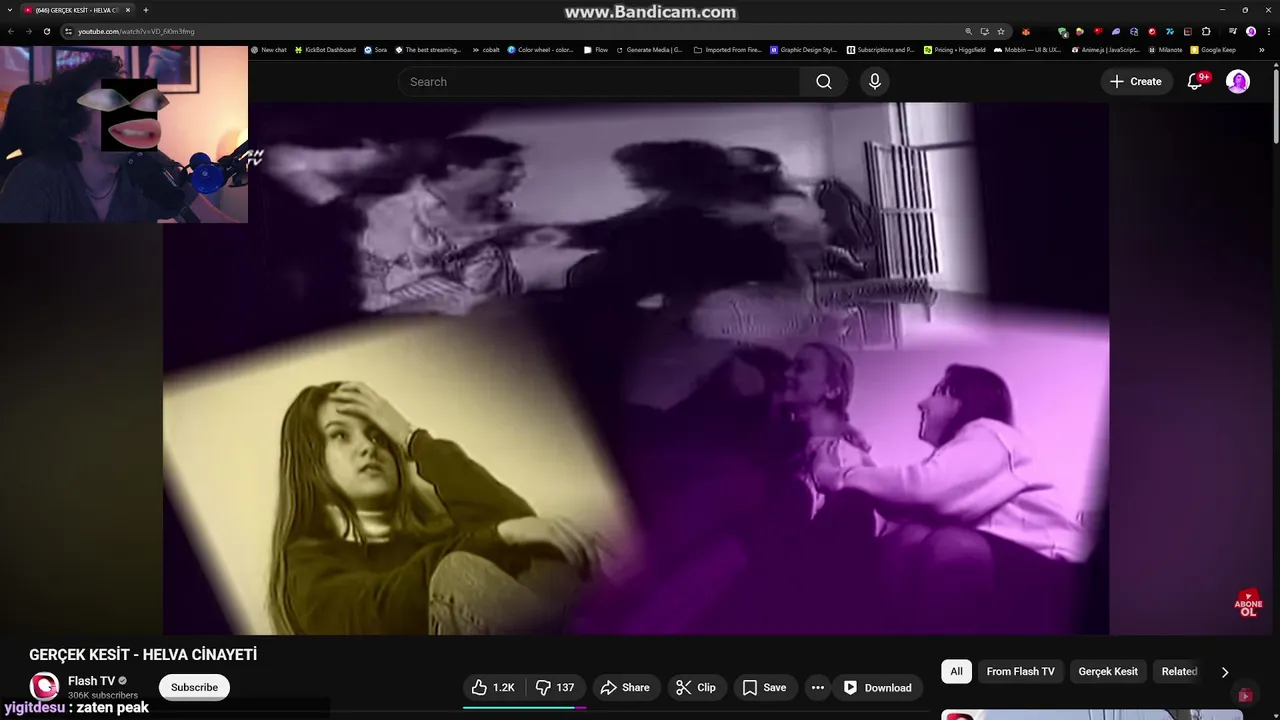Screen dimensions: 1280x720
Task: Reload the page in Chrome
Action: pos(47,31)
